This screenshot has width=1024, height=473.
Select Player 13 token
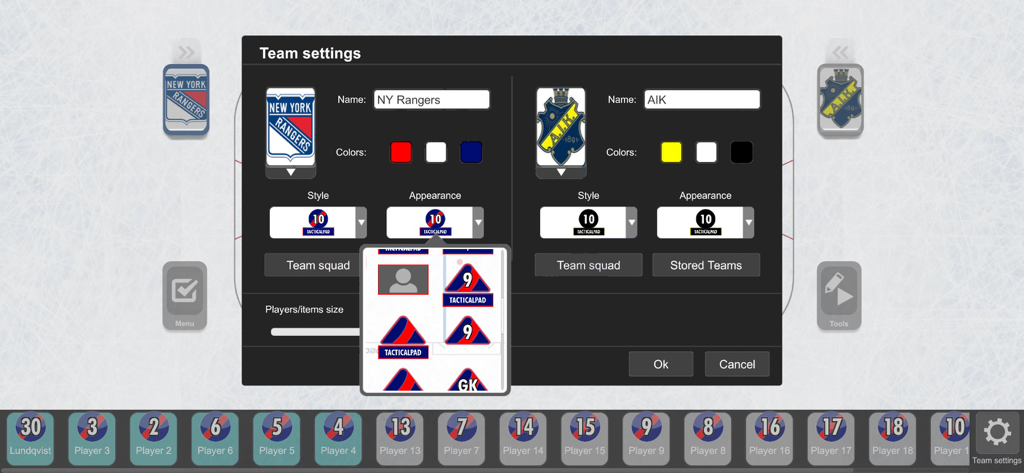click(x=400, y=438)
